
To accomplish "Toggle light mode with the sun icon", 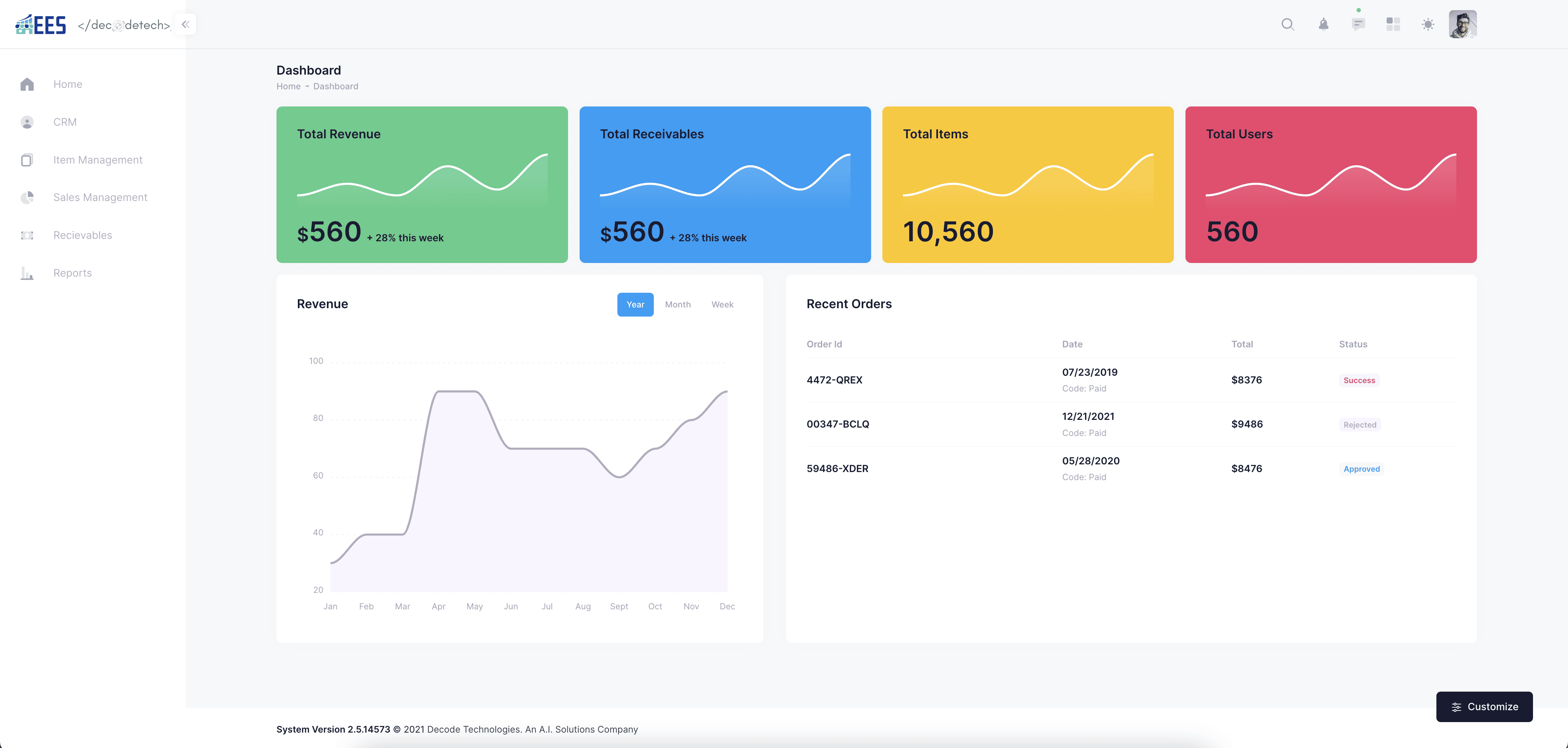I will (1427, 25).
